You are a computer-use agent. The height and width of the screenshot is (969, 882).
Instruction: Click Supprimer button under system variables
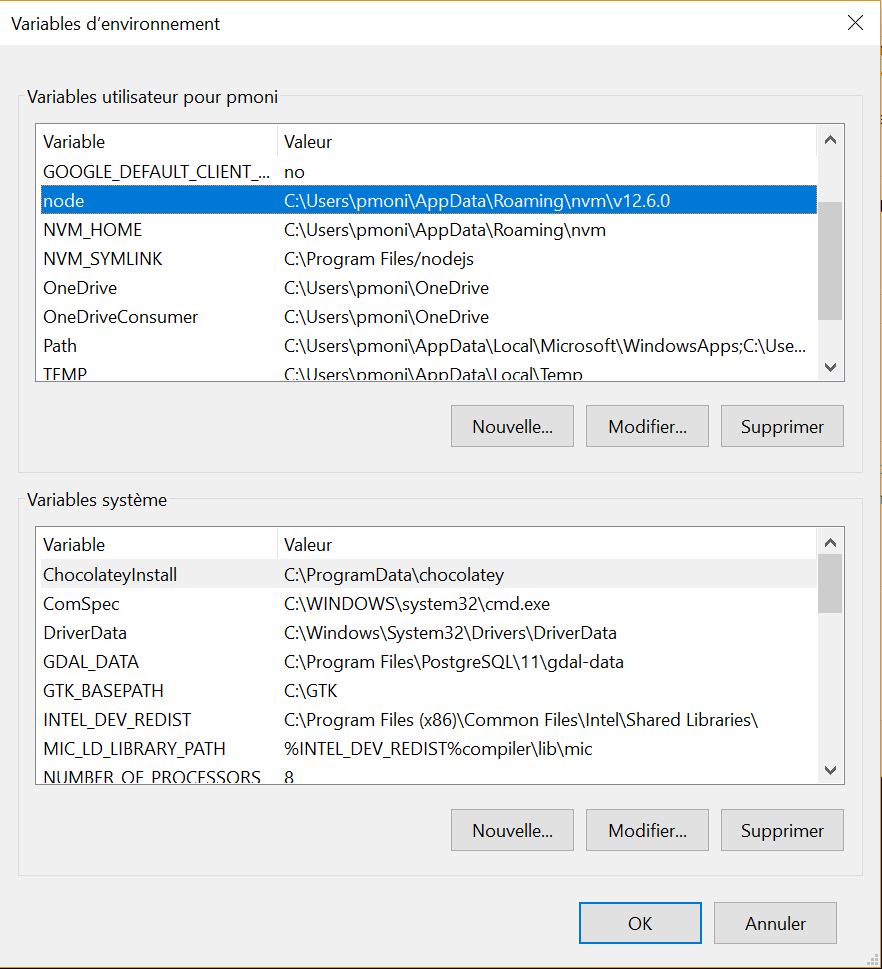(x=782, y=830)
